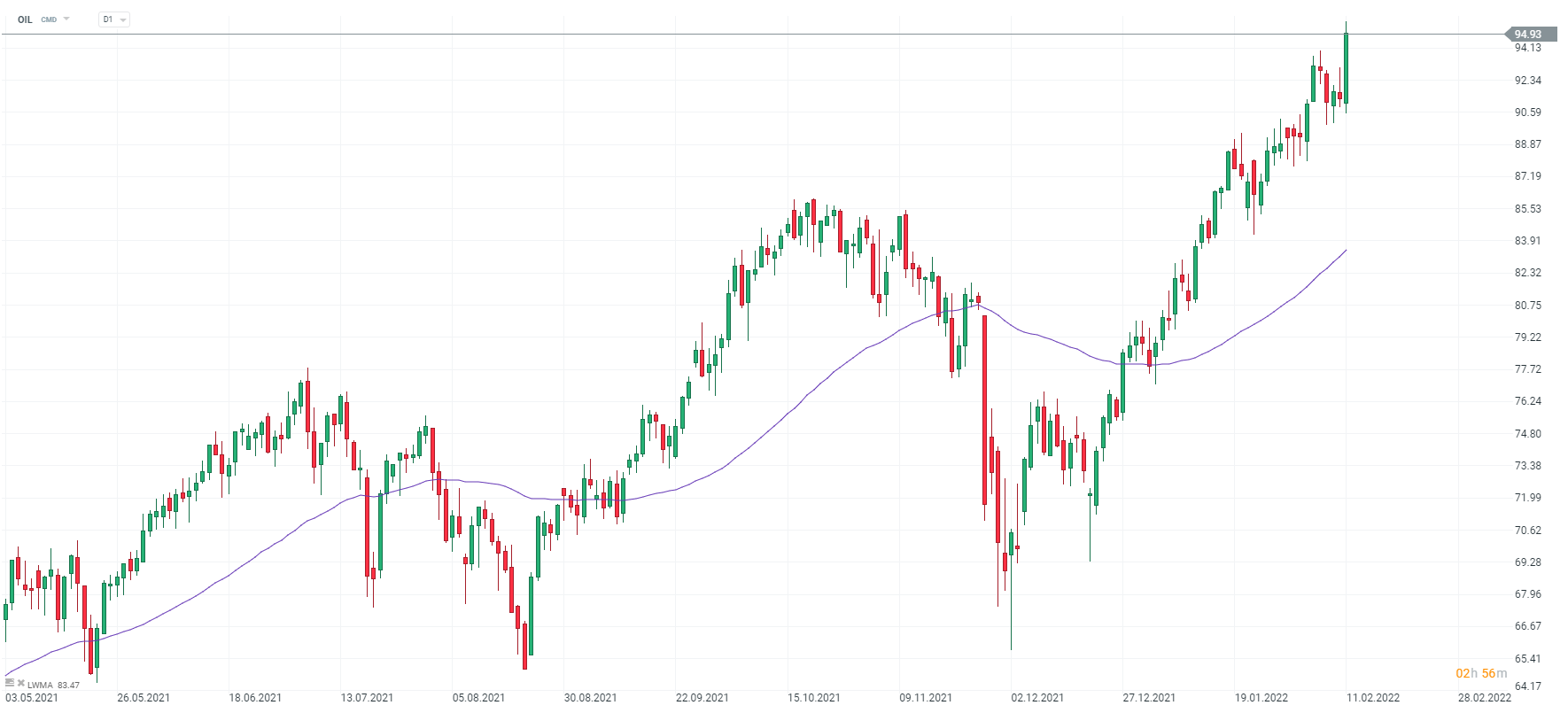Click the 28.02.2022 date label
1568x713 pixels.
coord(1485,698)
